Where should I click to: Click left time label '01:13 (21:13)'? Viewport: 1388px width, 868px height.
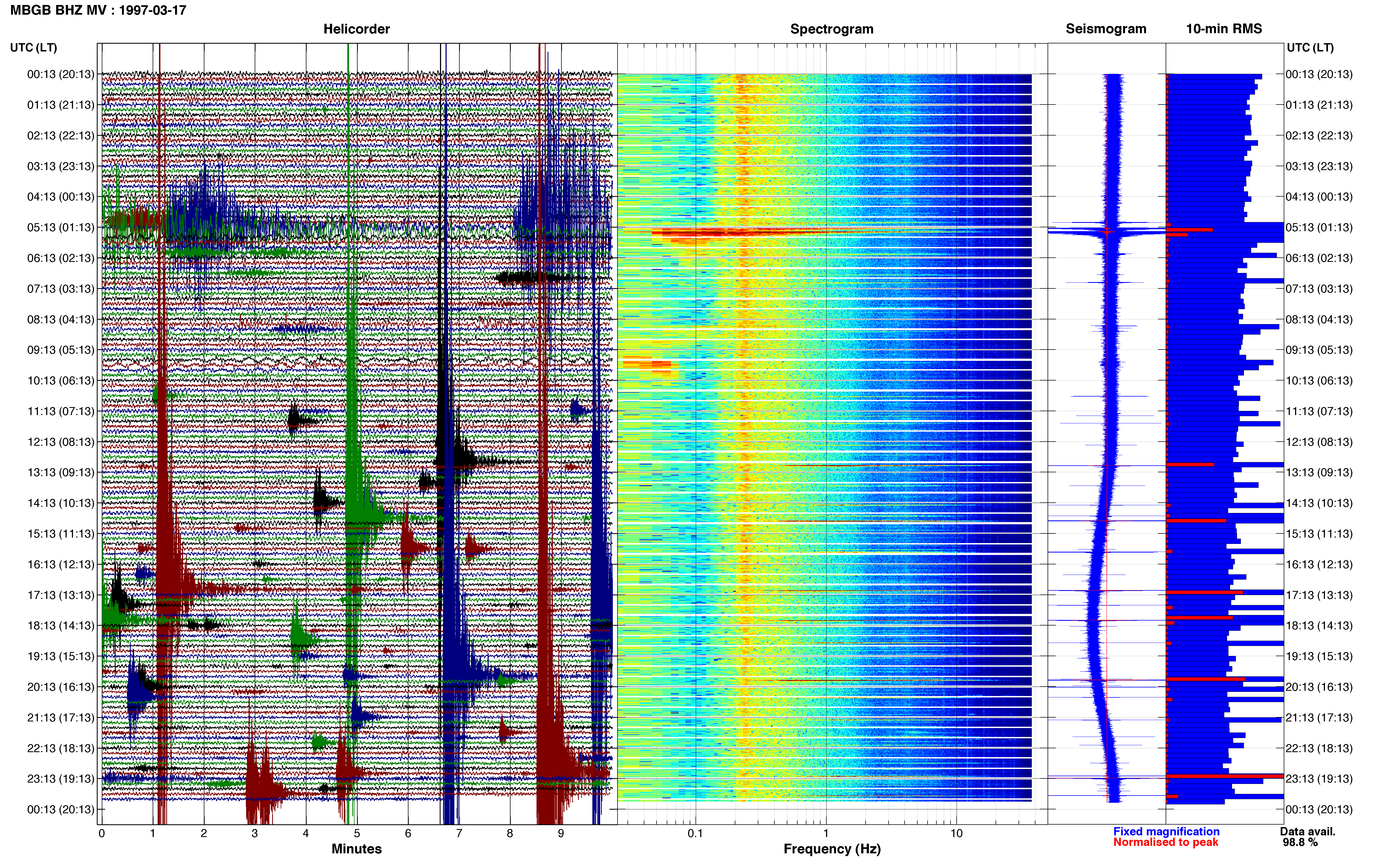coord(60,105)
